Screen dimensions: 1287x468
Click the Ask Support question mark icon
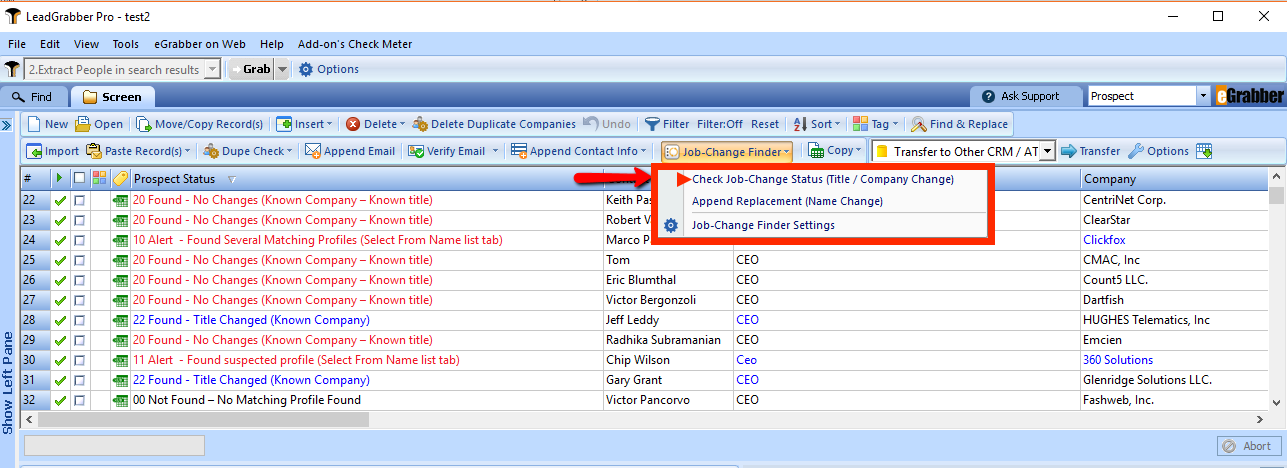click(x=989, y=96)
